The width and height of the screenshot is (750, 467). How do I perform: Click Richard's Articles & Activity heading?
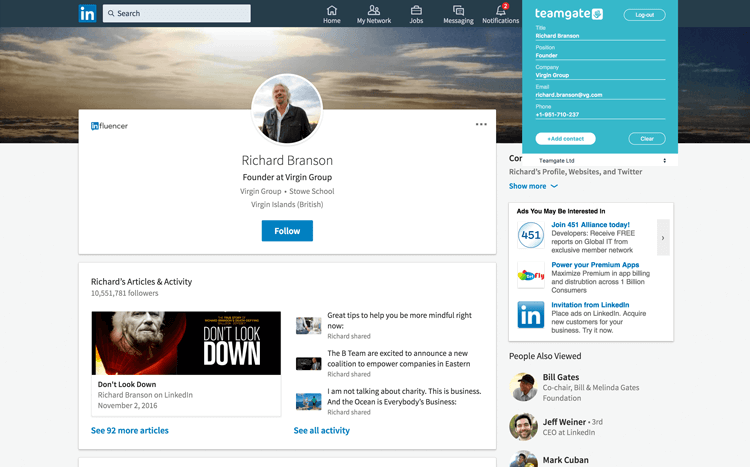point(141,282)
